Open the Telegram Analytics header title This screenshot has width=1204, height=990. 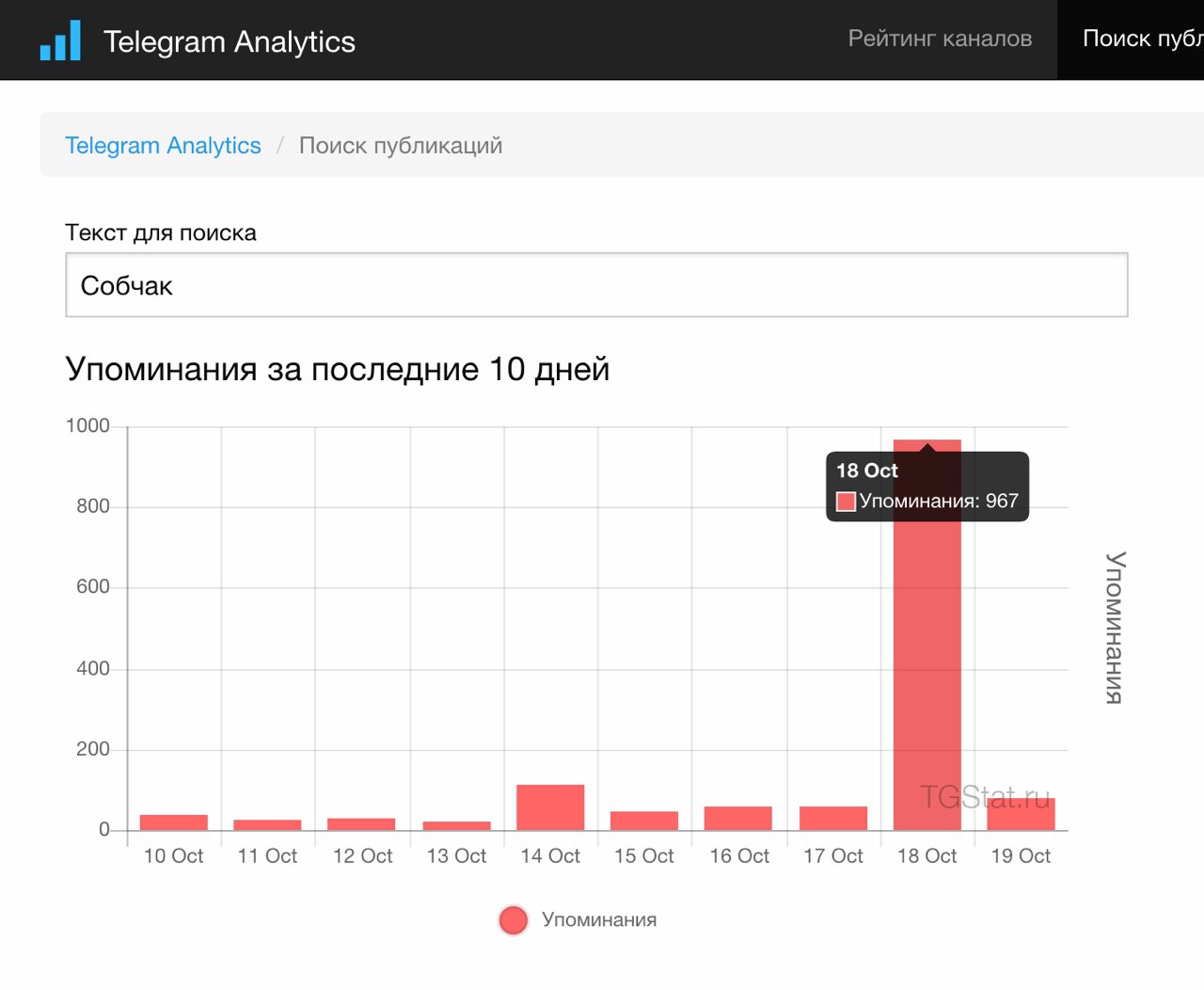230,41
